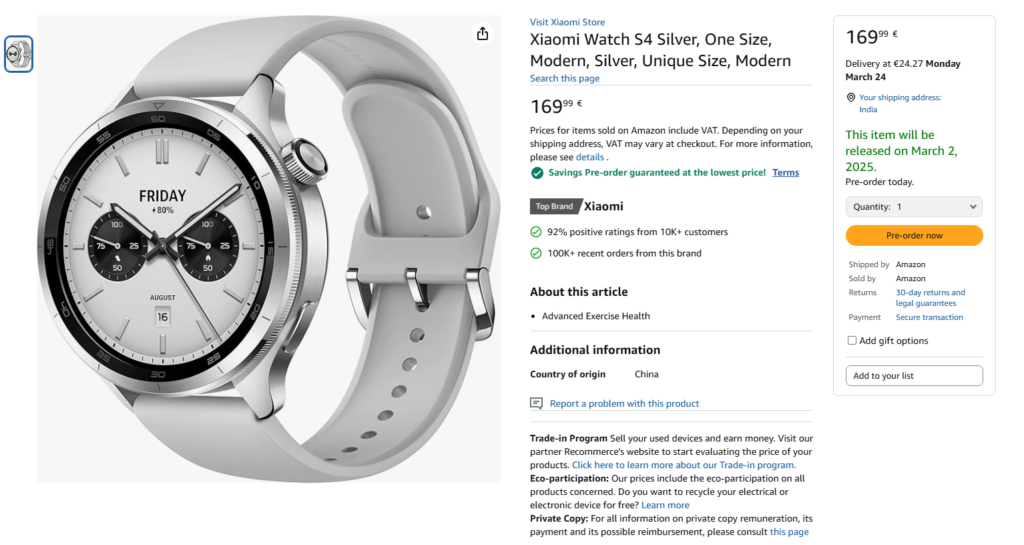This screenshot has height=545, width=1024.
Task: Open the pre-order Terms link
Action: pos(786,173)
